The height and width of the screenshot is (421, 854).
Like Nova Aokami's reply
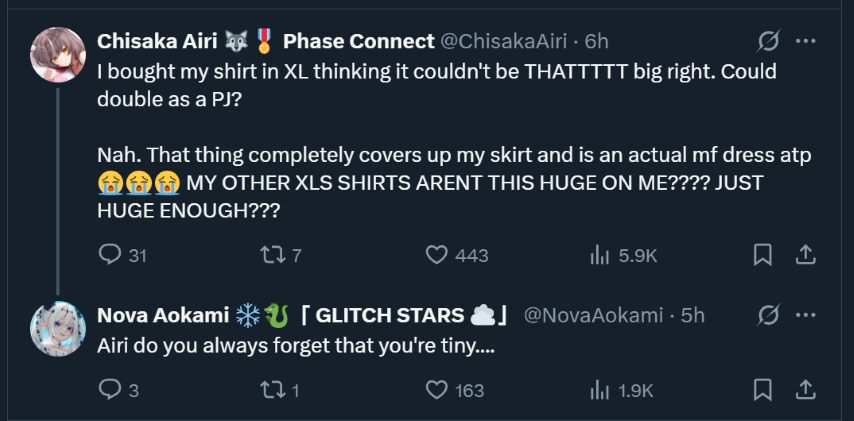coord(436,390)
